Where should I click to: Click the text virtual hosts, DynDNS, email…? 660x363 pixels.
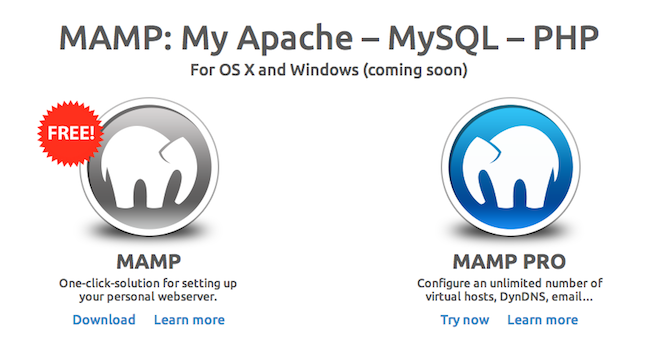pyautogui.click(x=509, y=296)
